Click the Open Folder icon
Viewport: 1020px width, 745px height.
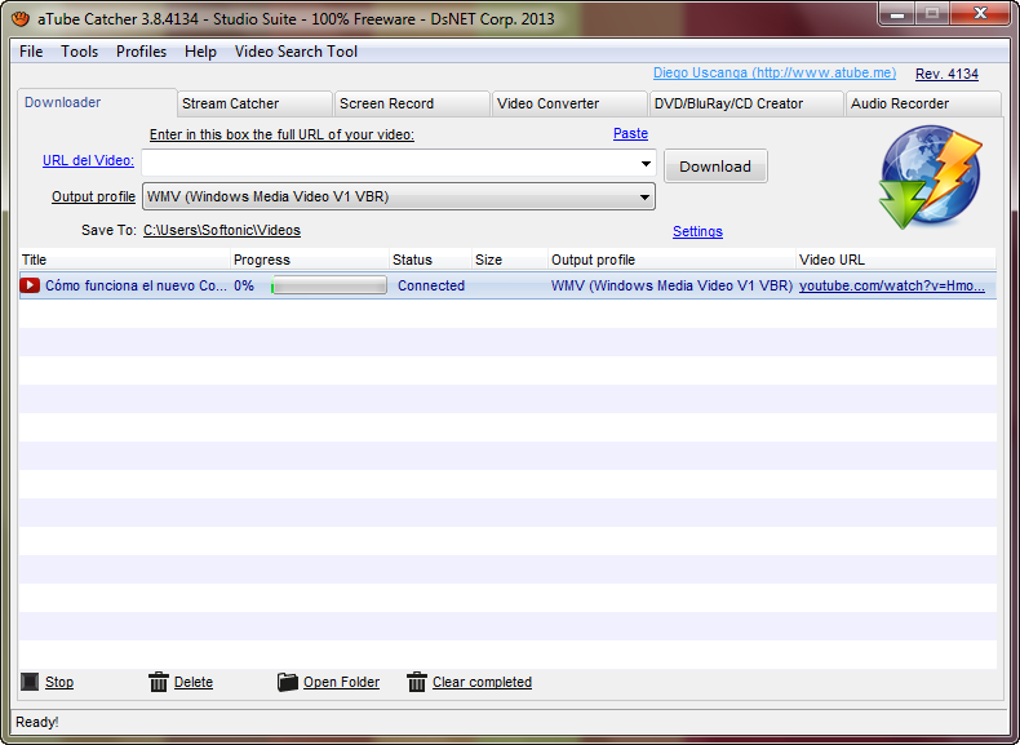(x=287, y=682)
